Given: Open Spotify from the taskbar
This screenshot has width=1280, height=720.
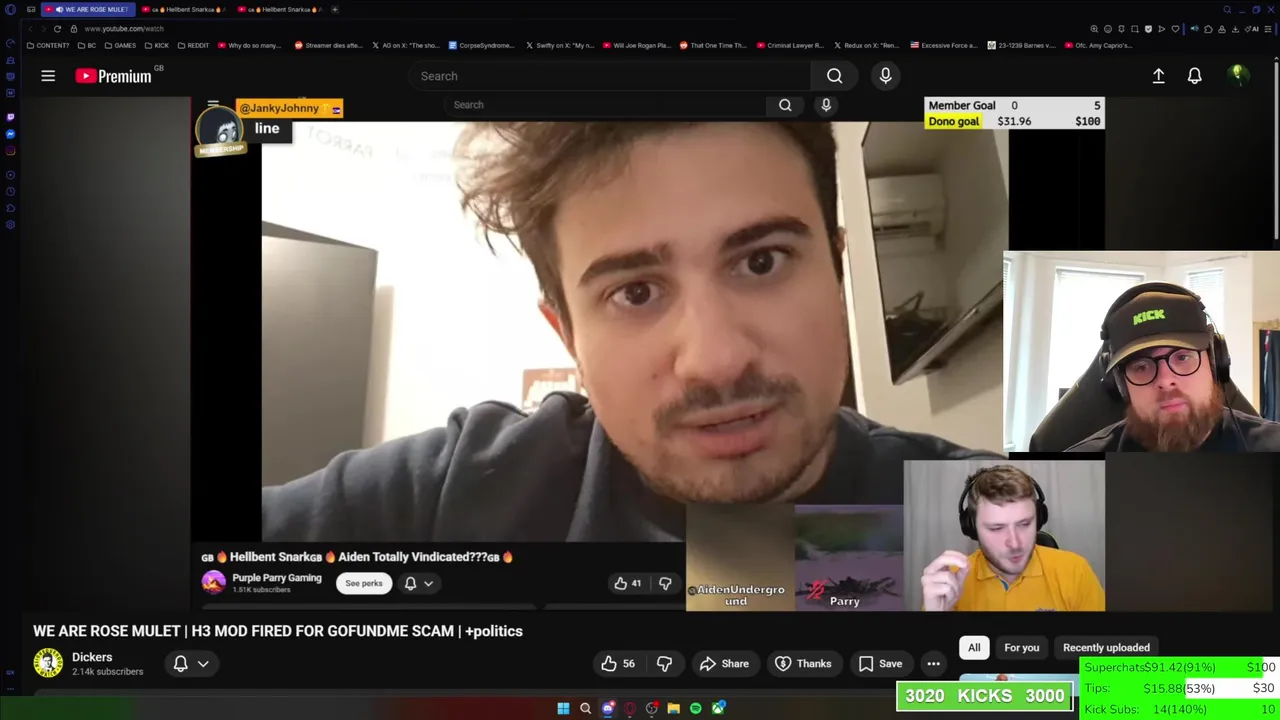Looking at the screenshot, I should coord(695,709).
